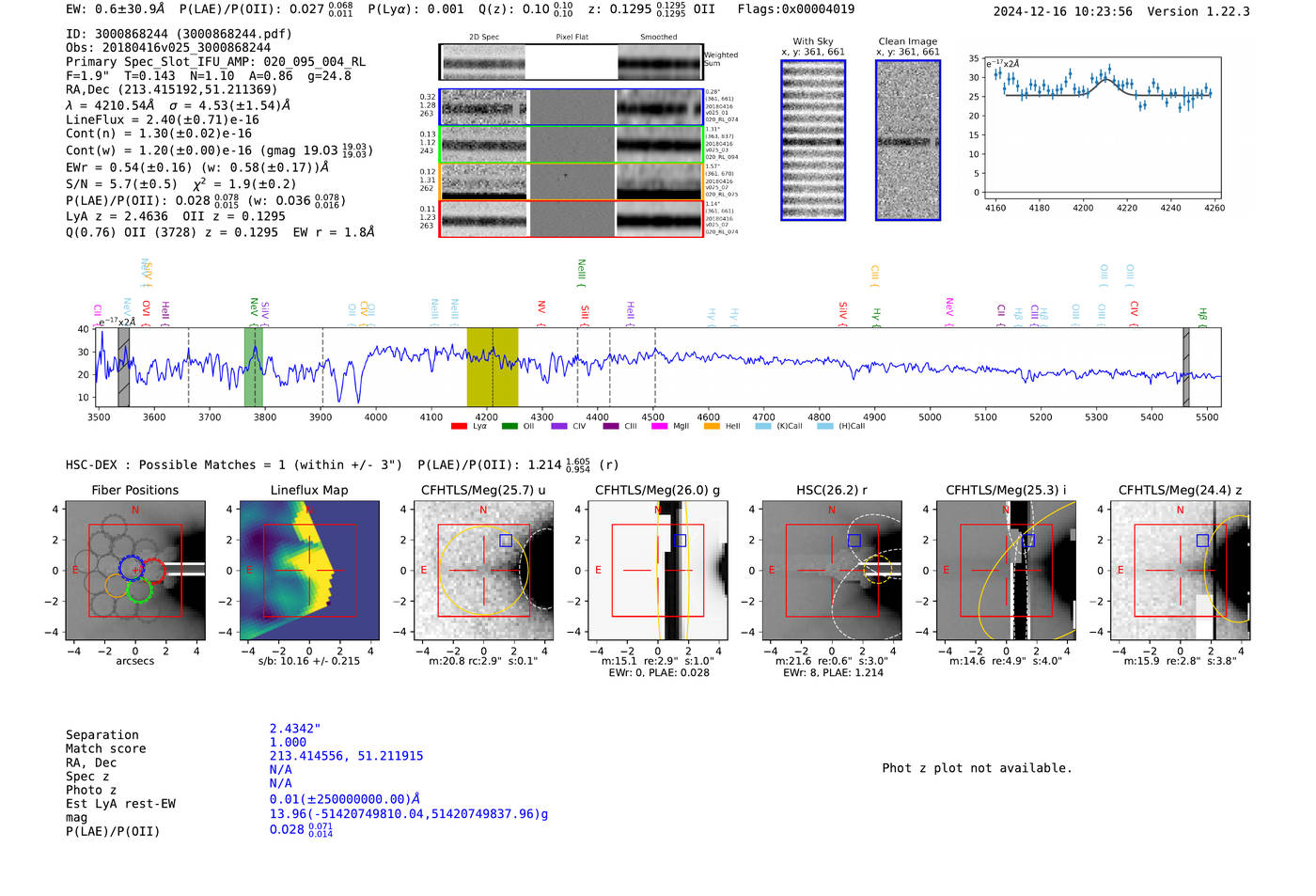Click the orange fiber circle in Fiber Positions
1316x896 pixels.
coord(117,586)
